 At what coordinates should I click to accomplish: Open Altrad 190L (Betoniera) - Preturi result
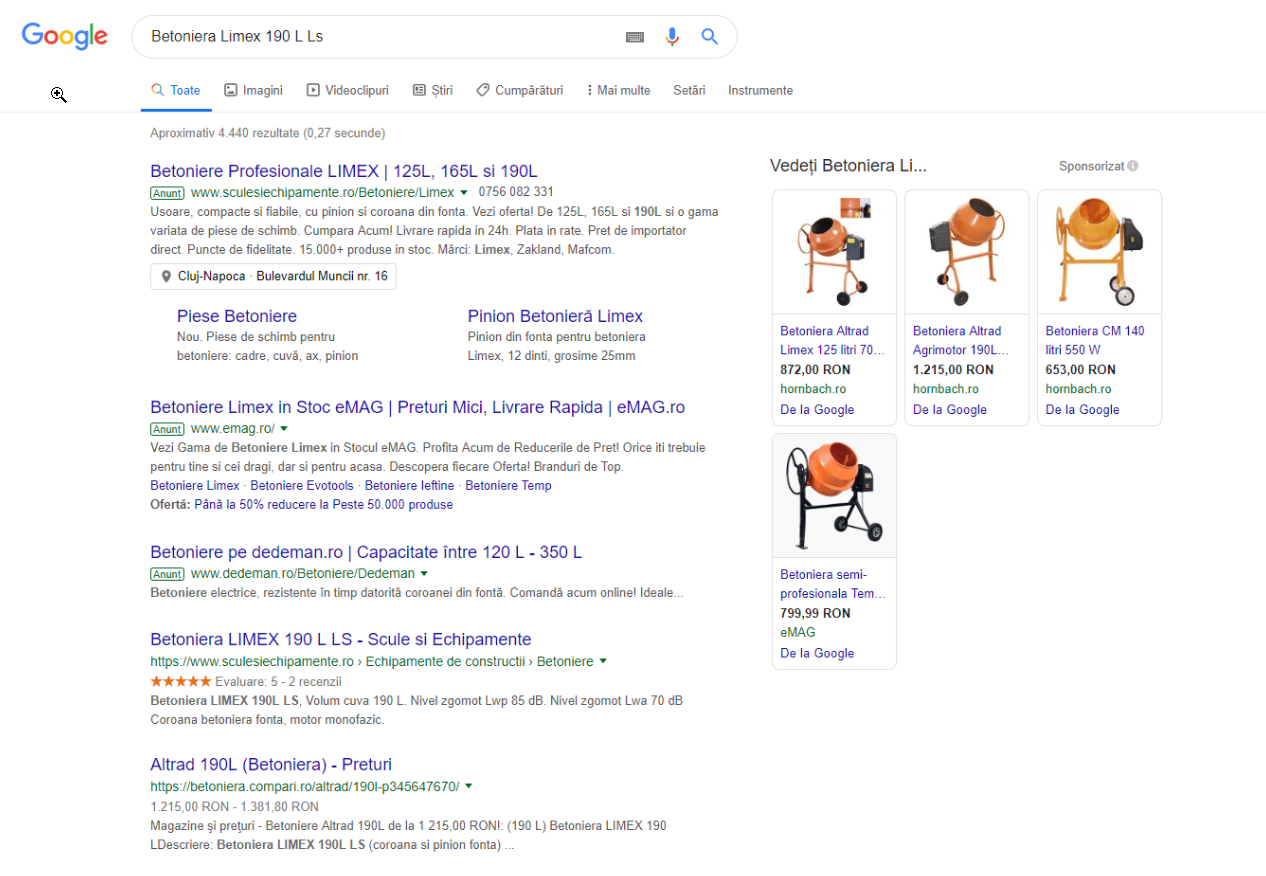(271, 765)
